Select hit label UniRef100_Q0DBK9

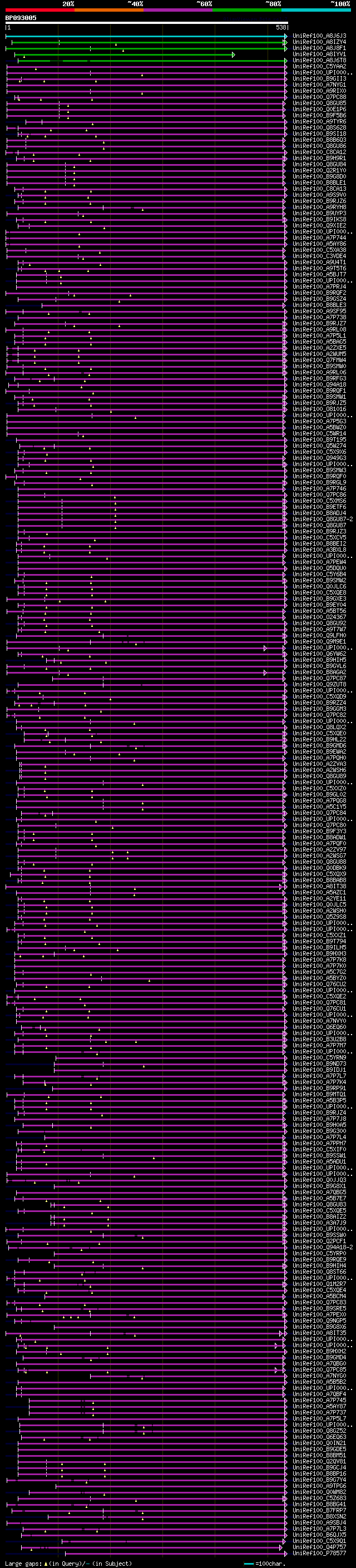pyautogui.click(x=319, y=868)
